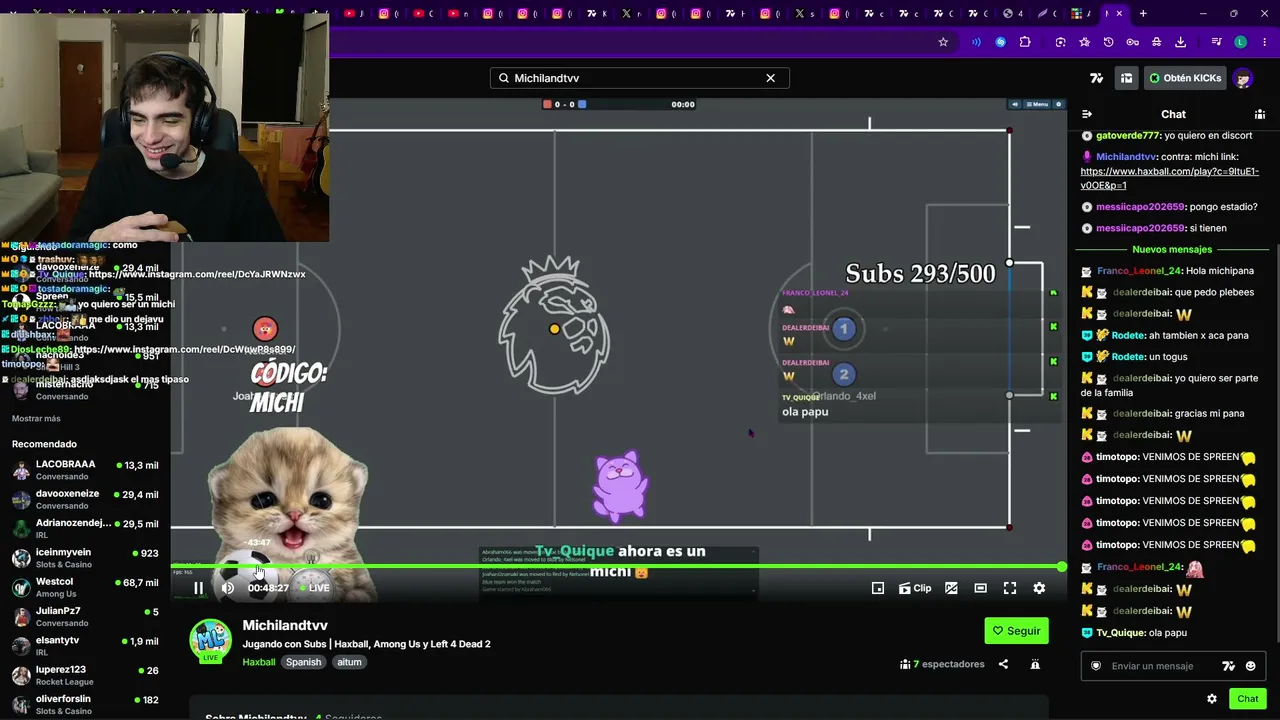Open the screenshot capture toolbar icon
This screenshot has width=1280, height=720.
tap(1060, 42)
